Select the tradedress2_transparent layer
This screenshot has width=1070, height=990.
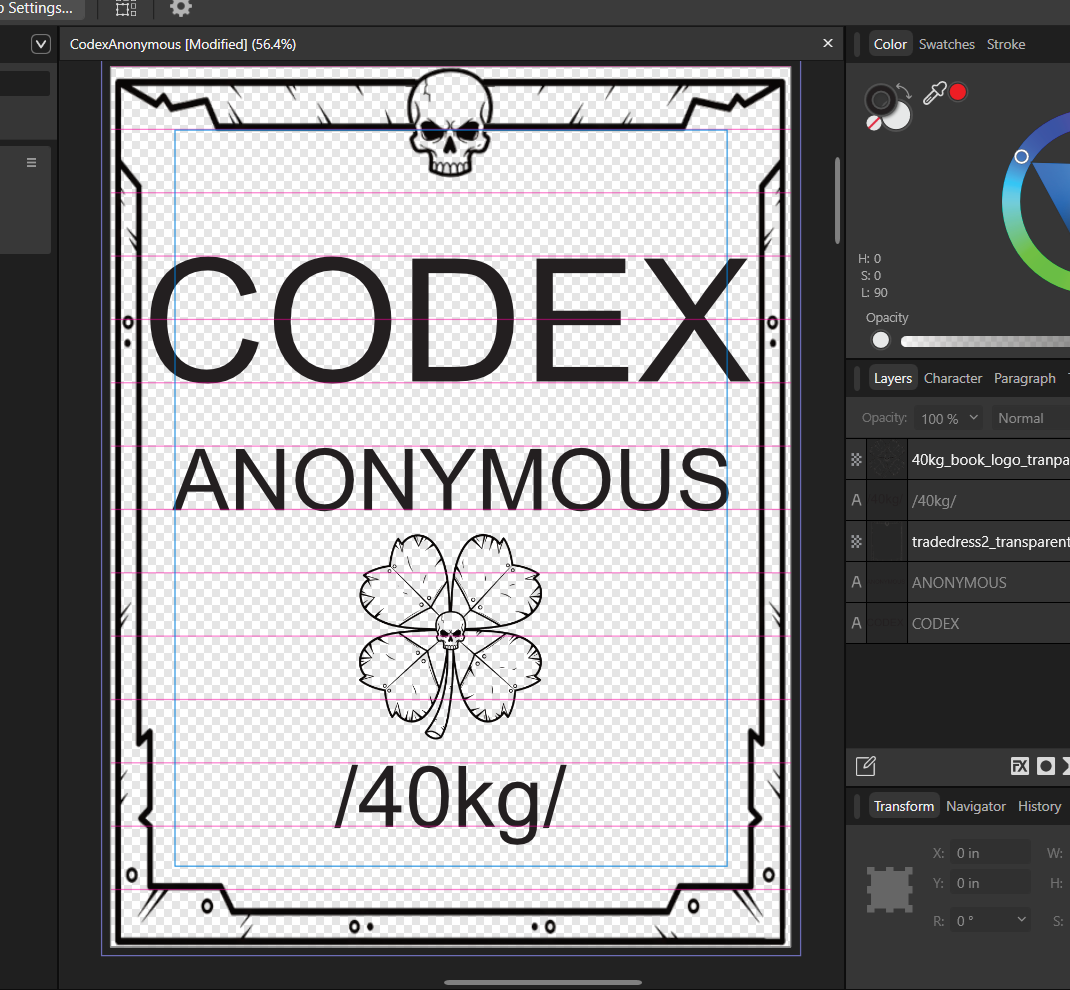958,542
